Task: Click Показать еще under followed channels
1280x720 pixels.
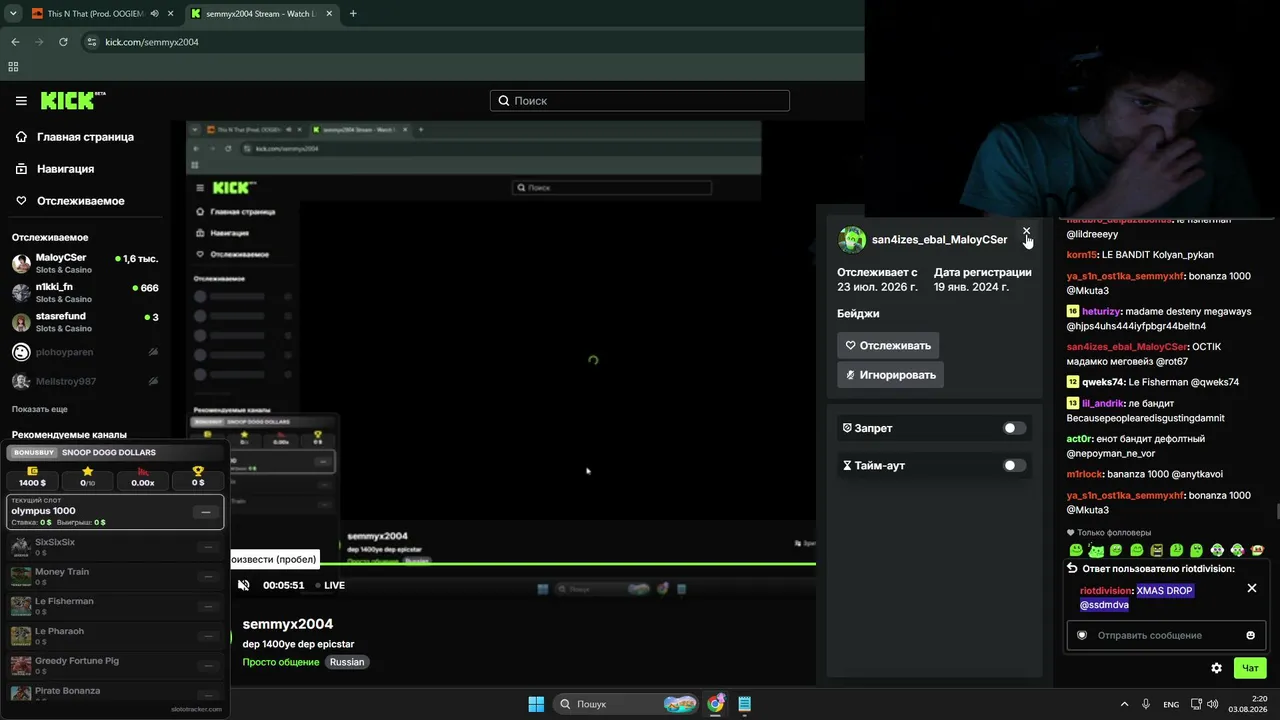Action: 40,409
